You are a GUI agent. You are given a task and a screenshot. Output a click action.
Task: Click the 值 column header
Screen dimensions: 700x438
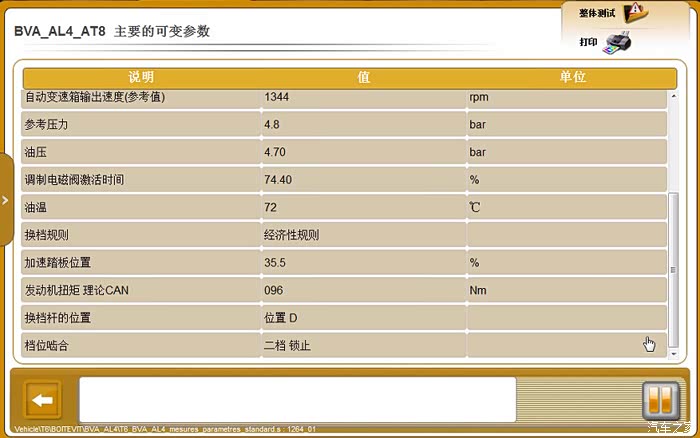[363, 77]
